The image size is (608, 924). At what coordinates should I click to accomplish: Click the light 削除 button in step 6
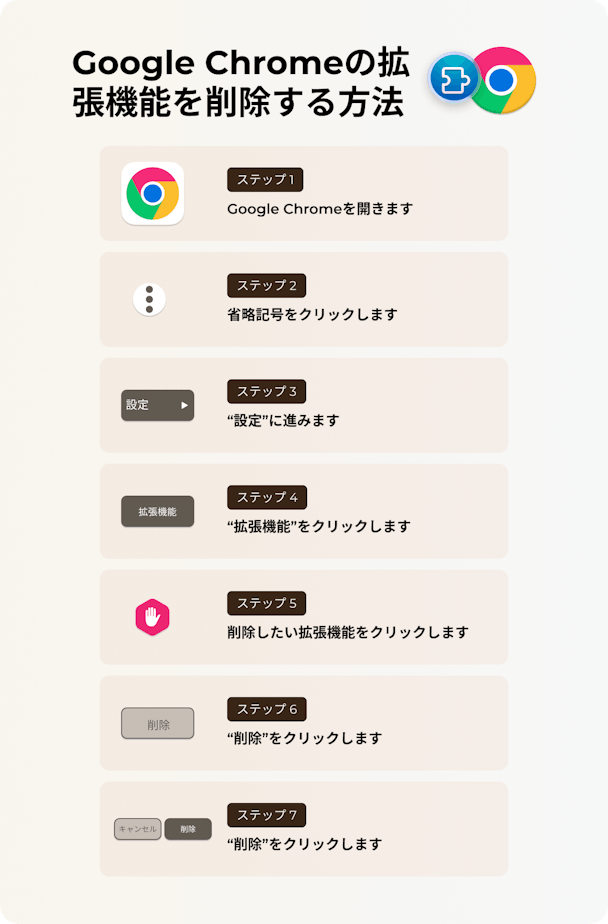(157, 724)
